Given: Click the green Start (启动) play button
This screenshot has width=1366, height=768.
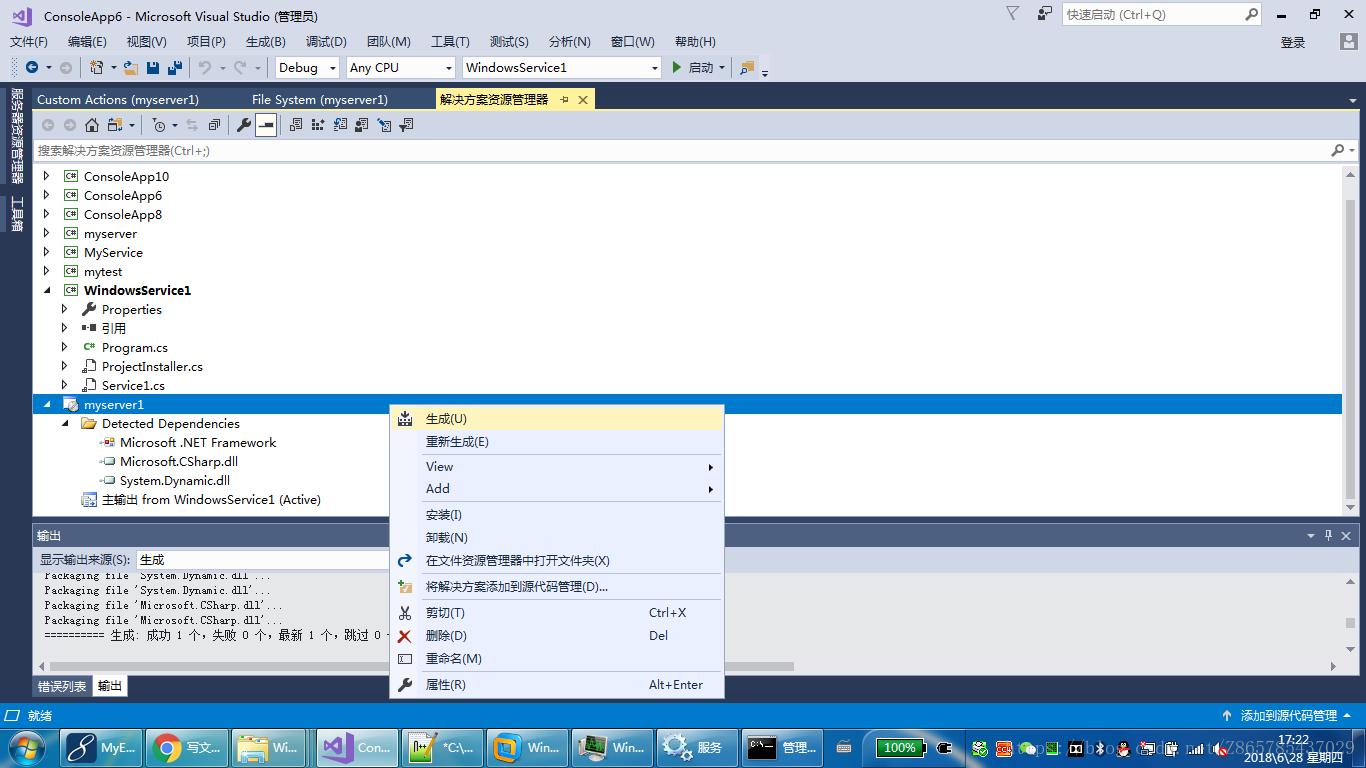Looking at the screenshot, I should tap(677, 67).
